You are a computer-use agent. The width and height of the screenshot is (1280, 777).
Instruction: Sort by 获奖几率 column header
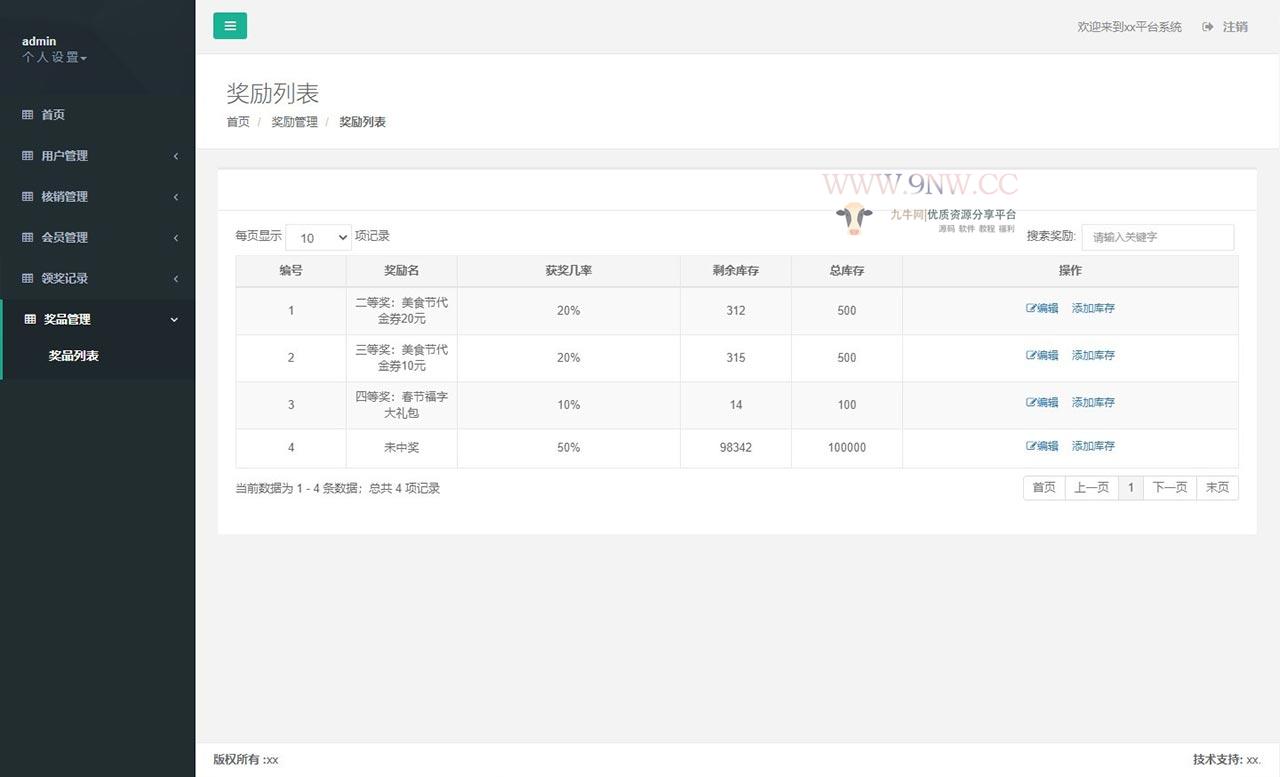tap(568, 271)
